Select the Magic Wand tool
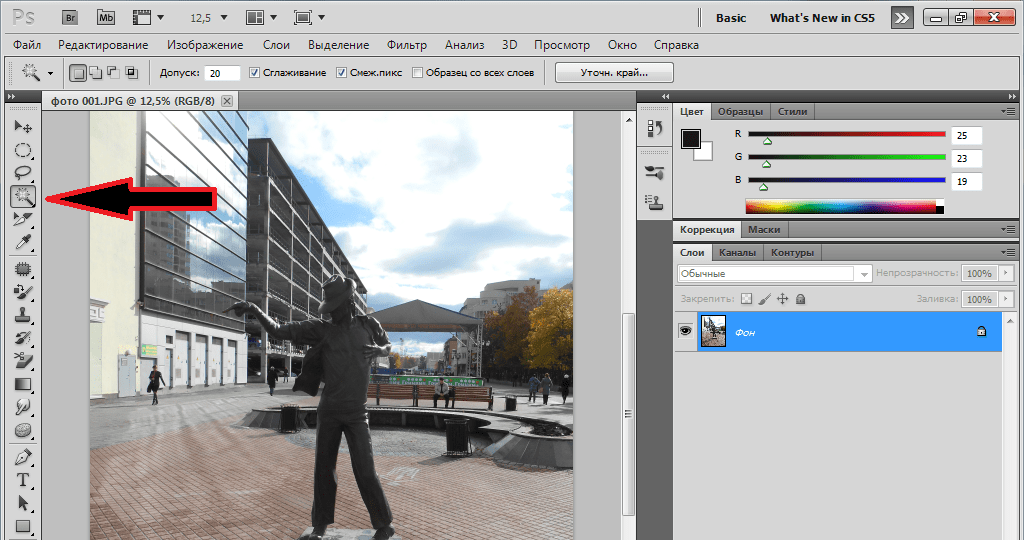This screenshot has height=540, width=1024. click(x=23, y=196)
